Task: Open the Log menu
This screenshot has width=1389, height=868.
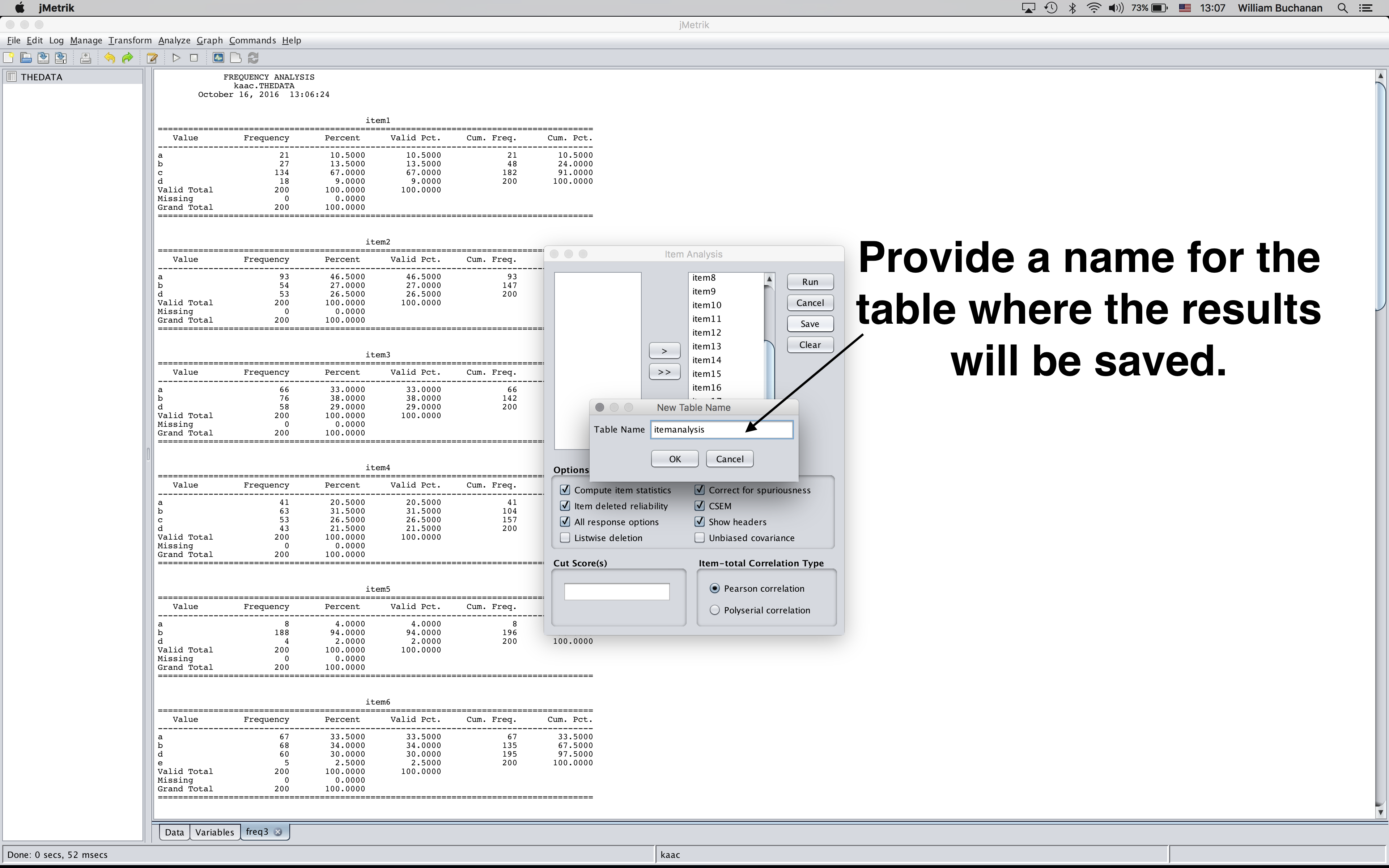Action: click(x=56, y=40)
